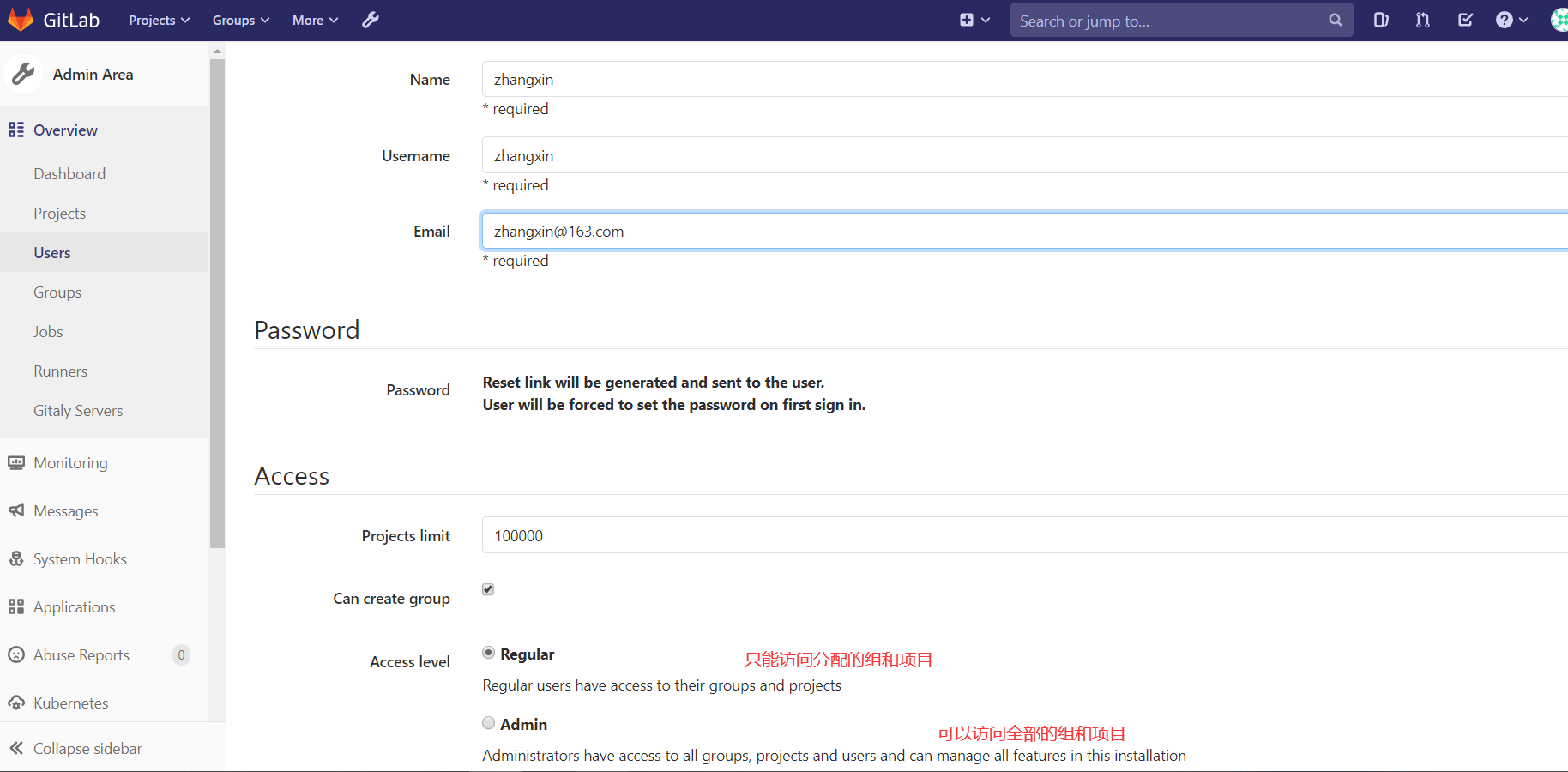Go to Dashboard in the sidebar
Screen dimensions: 1568x772
69,174
